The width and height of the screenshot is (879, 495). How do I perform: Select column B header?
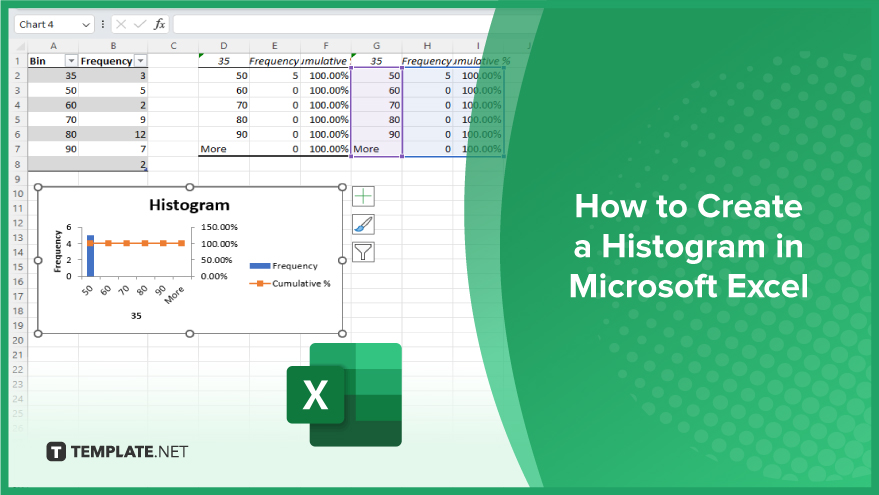click(x=113, y=46)
